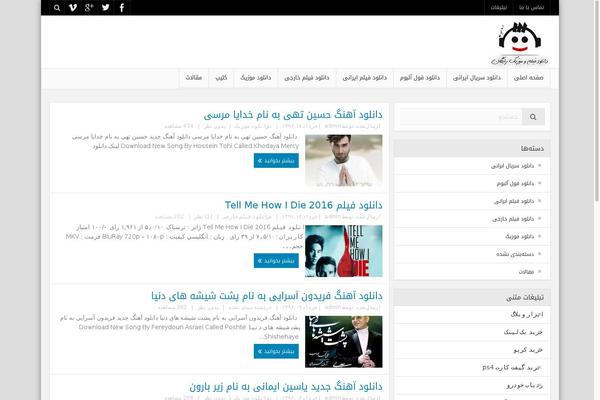
Task: Go to صفحه اصلی menu item
Action: [x=528, y=78]
